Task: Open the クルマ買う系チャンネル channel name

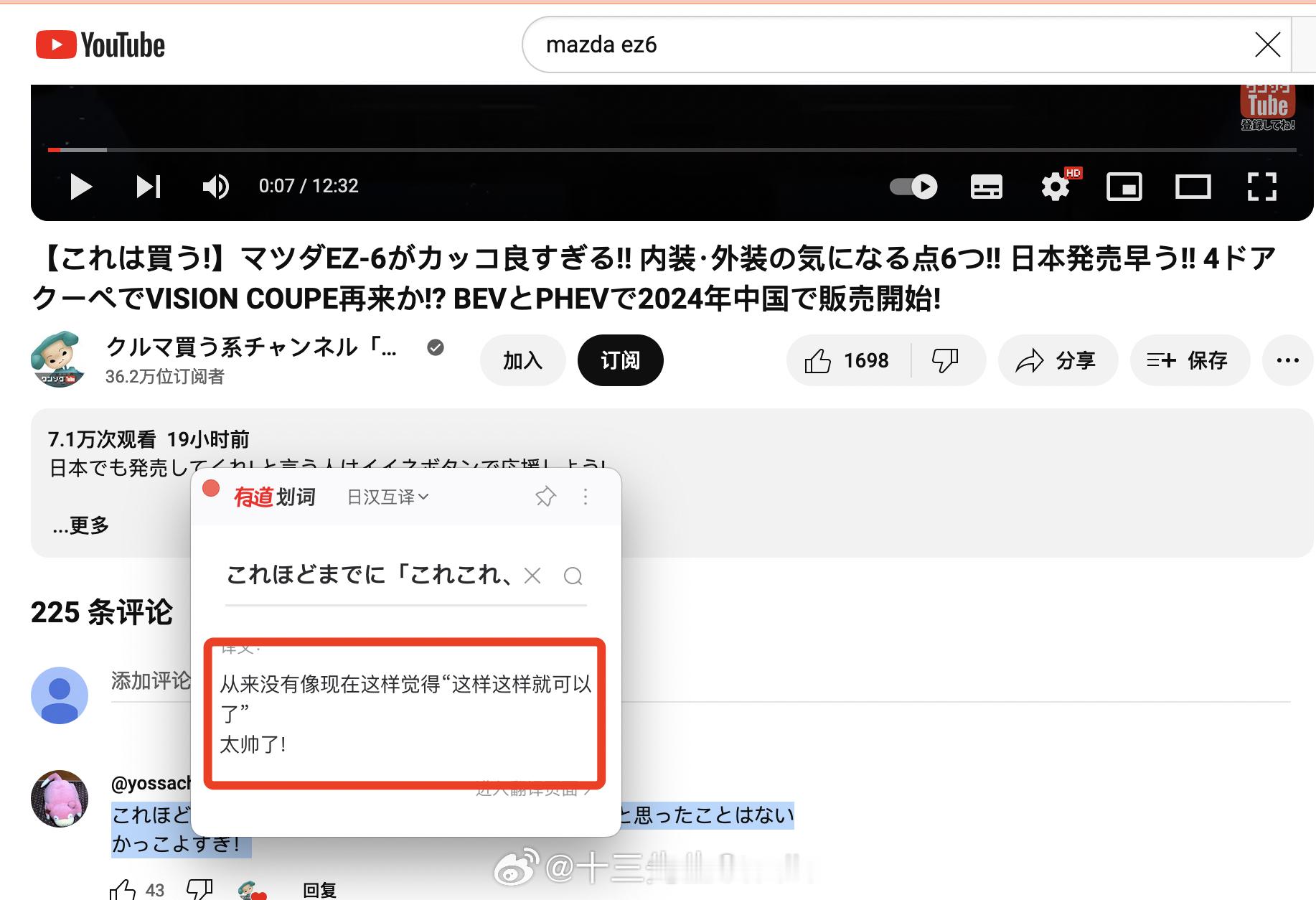Action: pos(251,347)
